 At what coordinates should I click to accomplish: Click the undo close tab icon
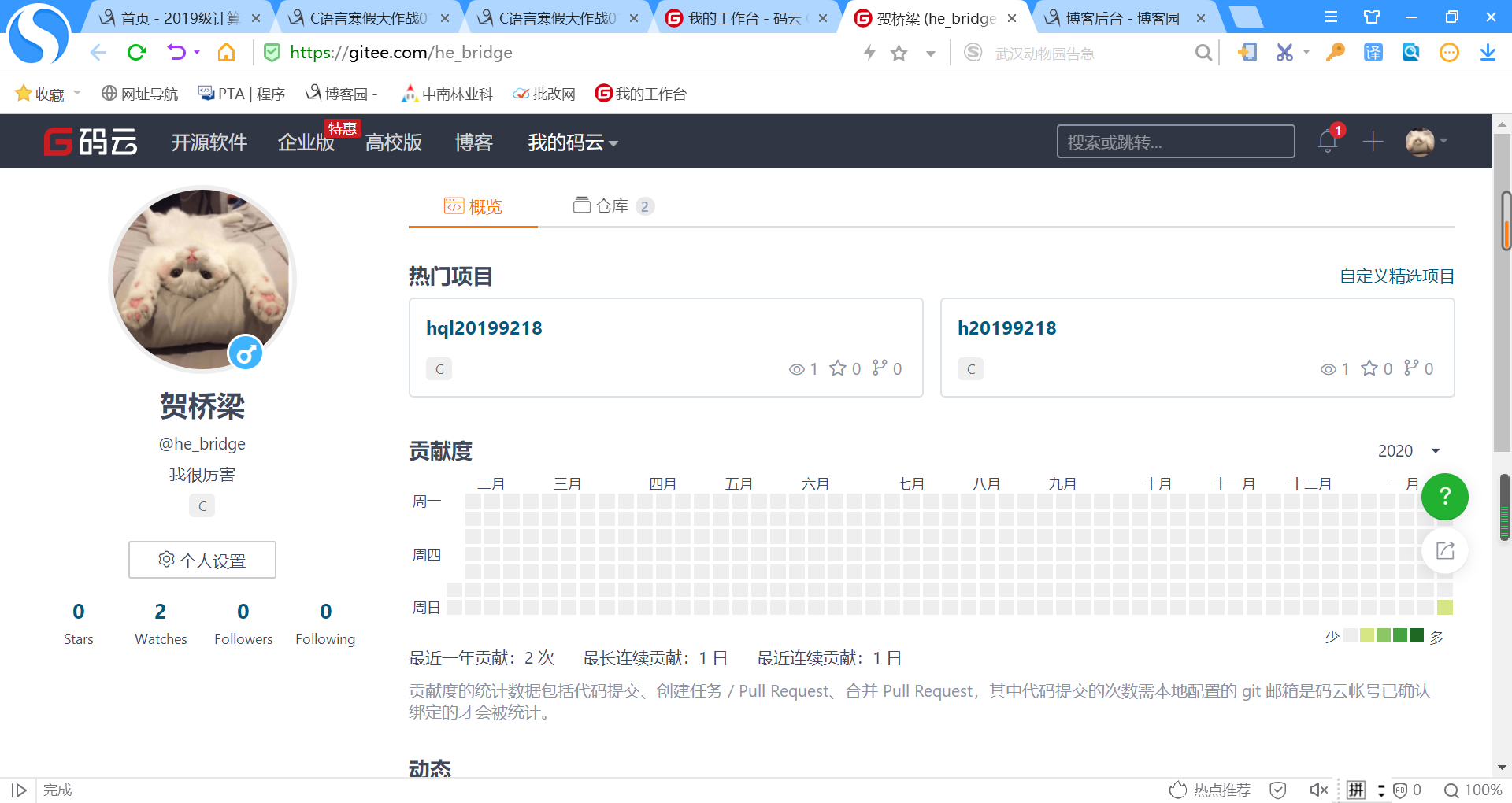[176, 53]
